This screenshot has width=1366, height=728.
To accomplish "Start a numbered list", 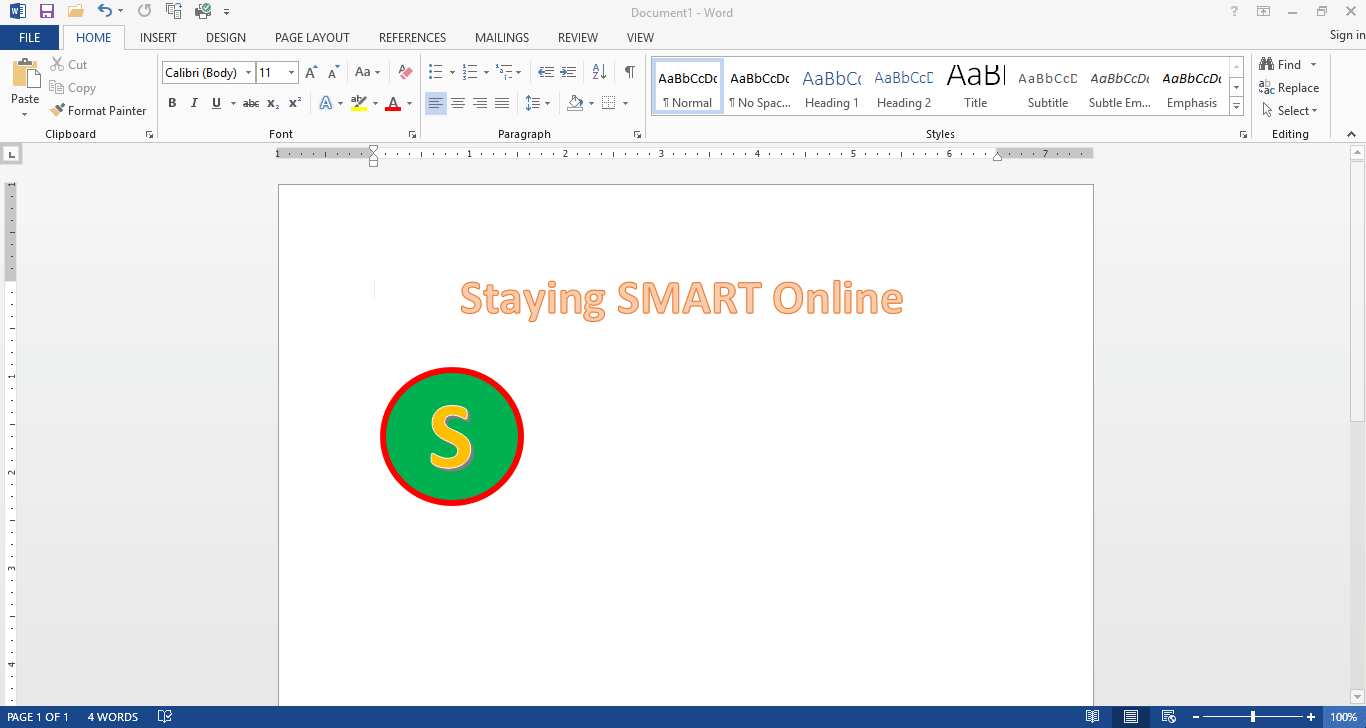I will 470,73.
